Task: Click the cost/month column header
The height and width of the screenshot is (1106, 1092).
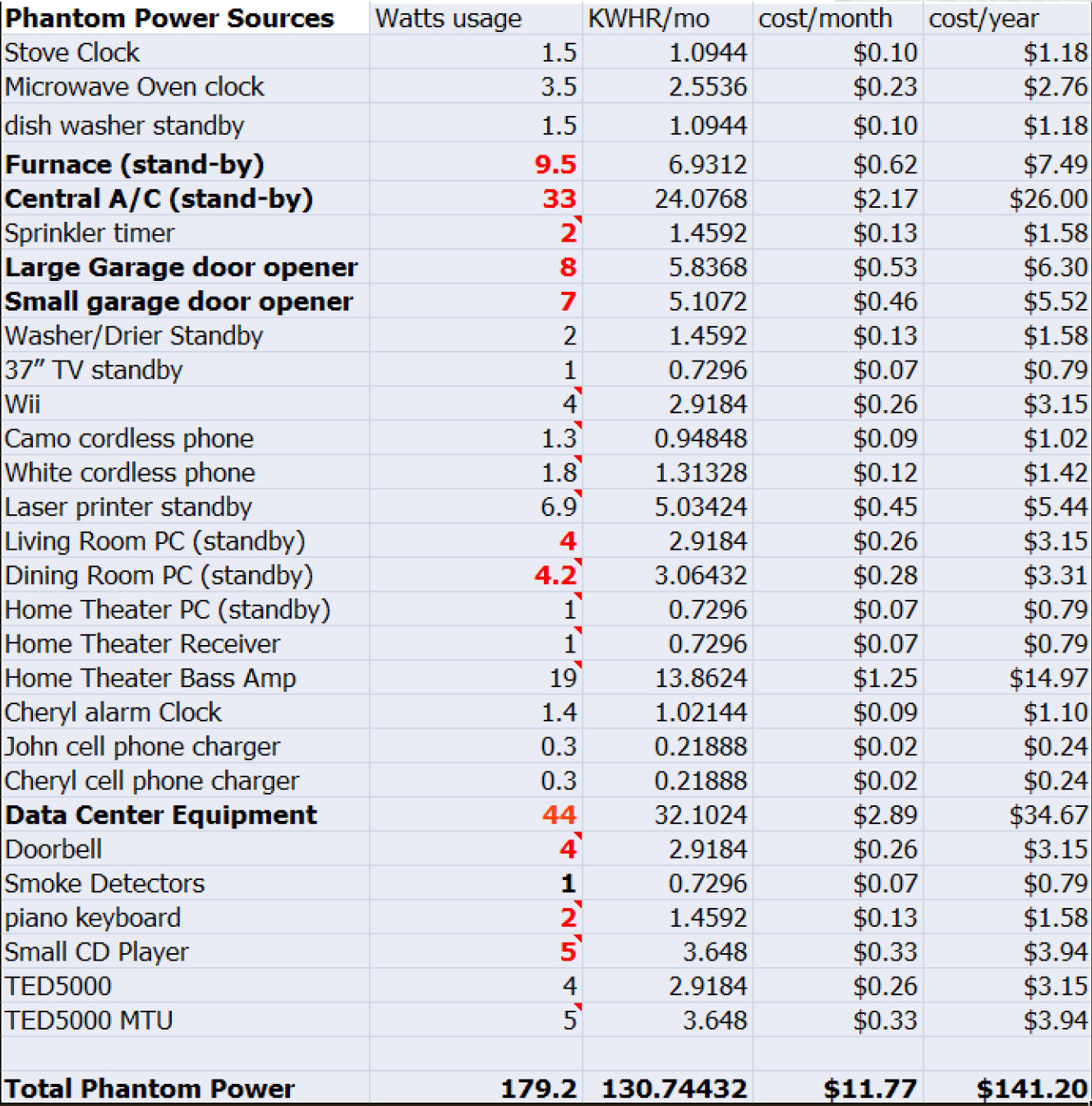Action: [825, 18]
